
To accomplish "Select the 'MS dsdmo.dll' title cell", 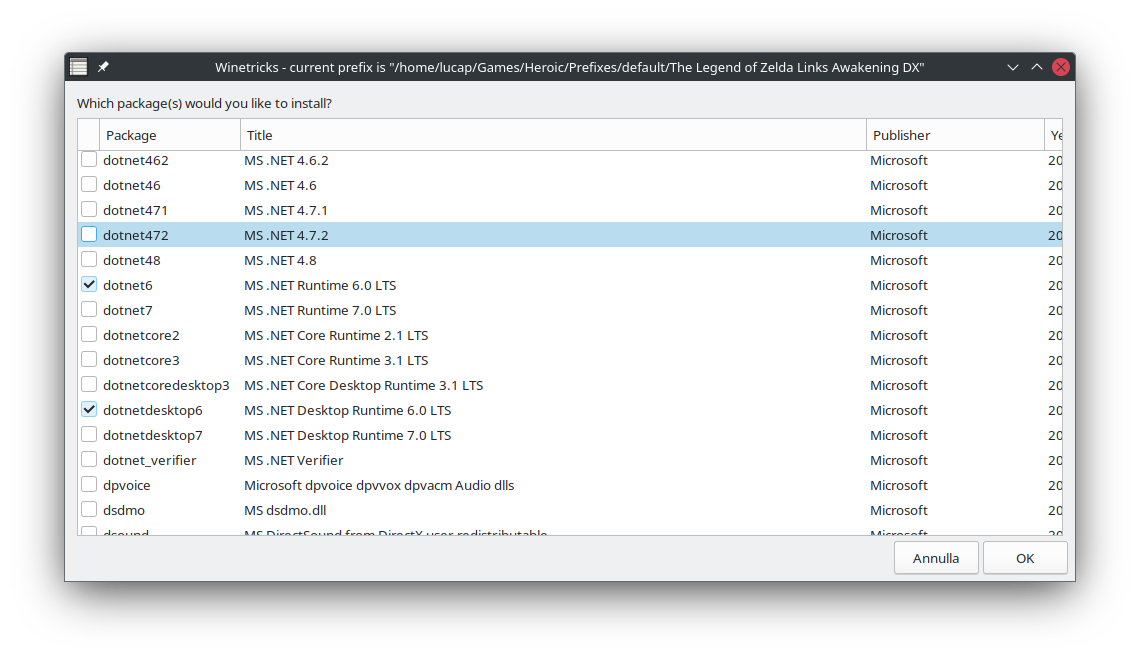I will [285, 510].
